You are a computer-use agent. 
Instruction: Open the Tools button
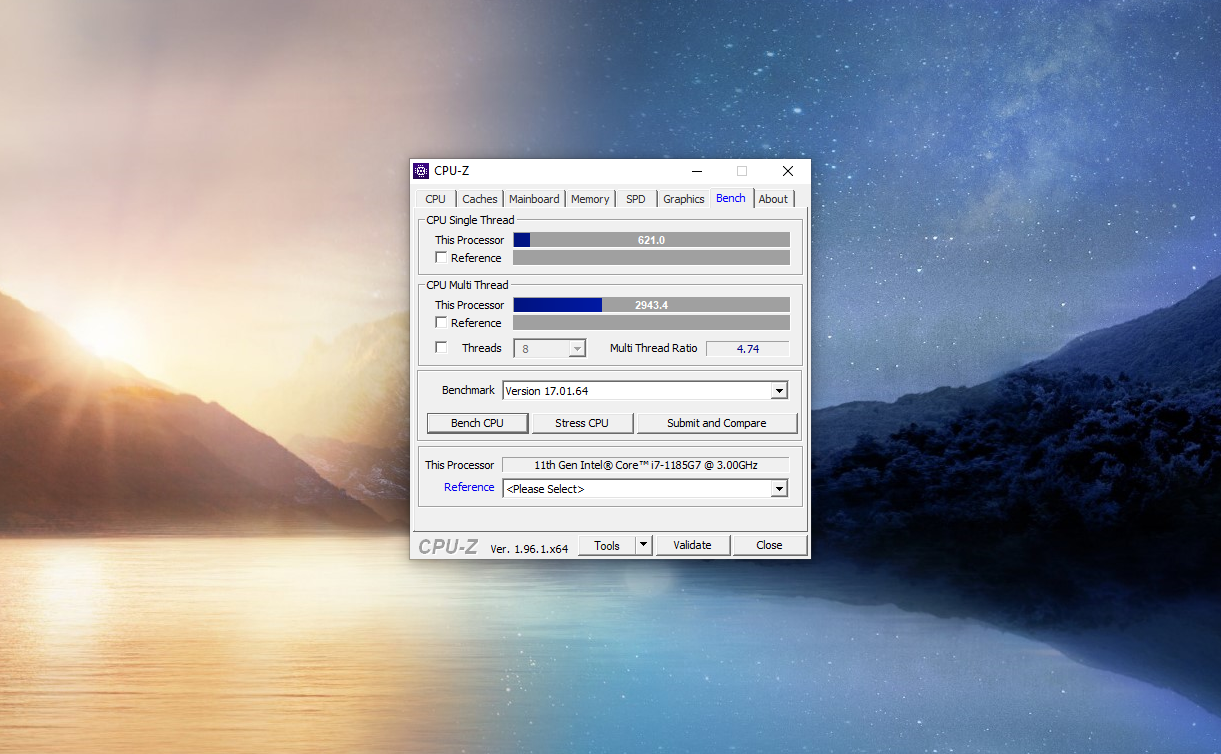pos(607,546)
